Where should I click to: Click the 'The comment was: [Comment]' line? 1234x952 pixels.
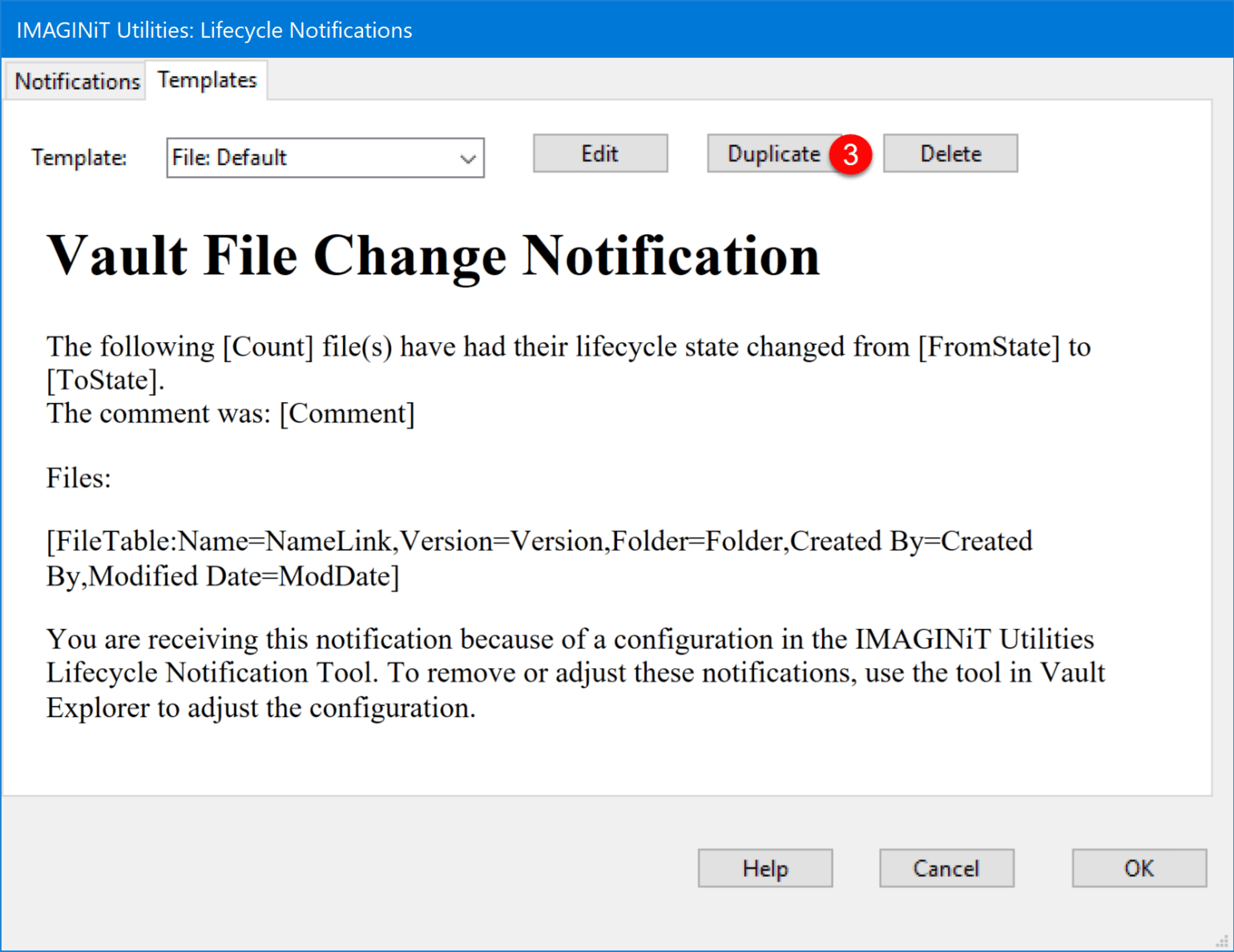tap(231, 413)
